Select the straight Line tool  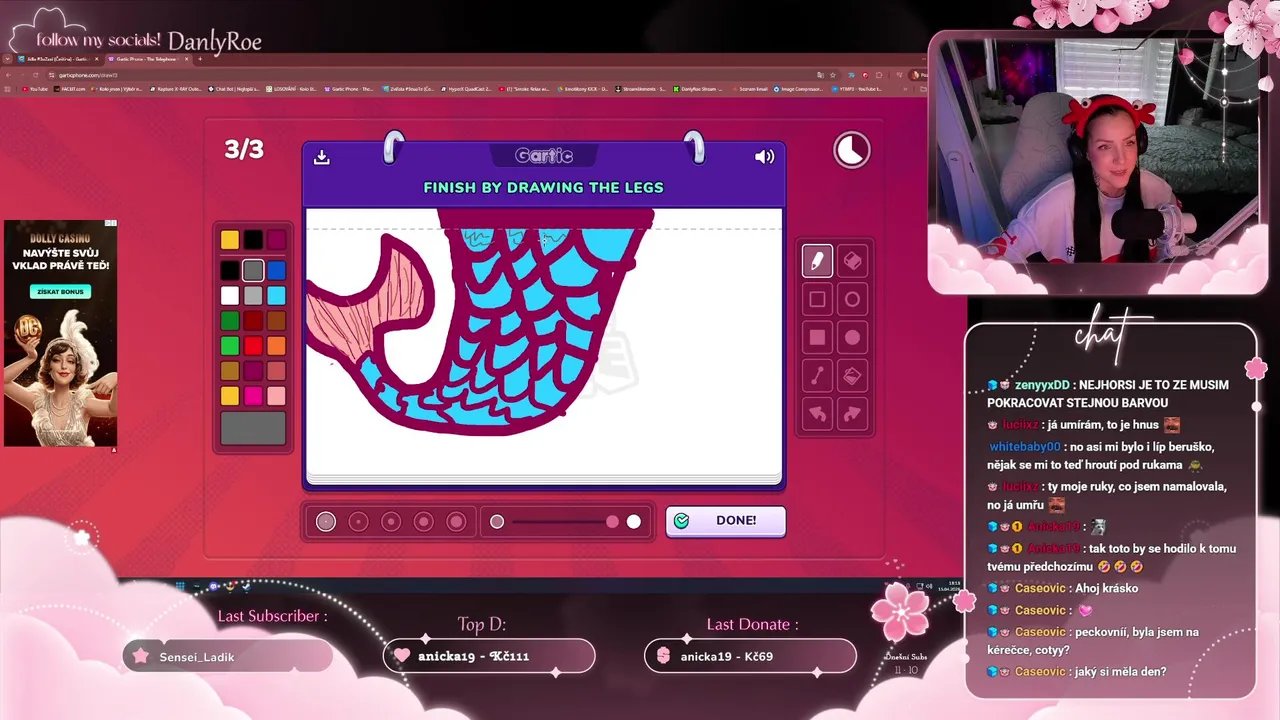tap(817, 376)
